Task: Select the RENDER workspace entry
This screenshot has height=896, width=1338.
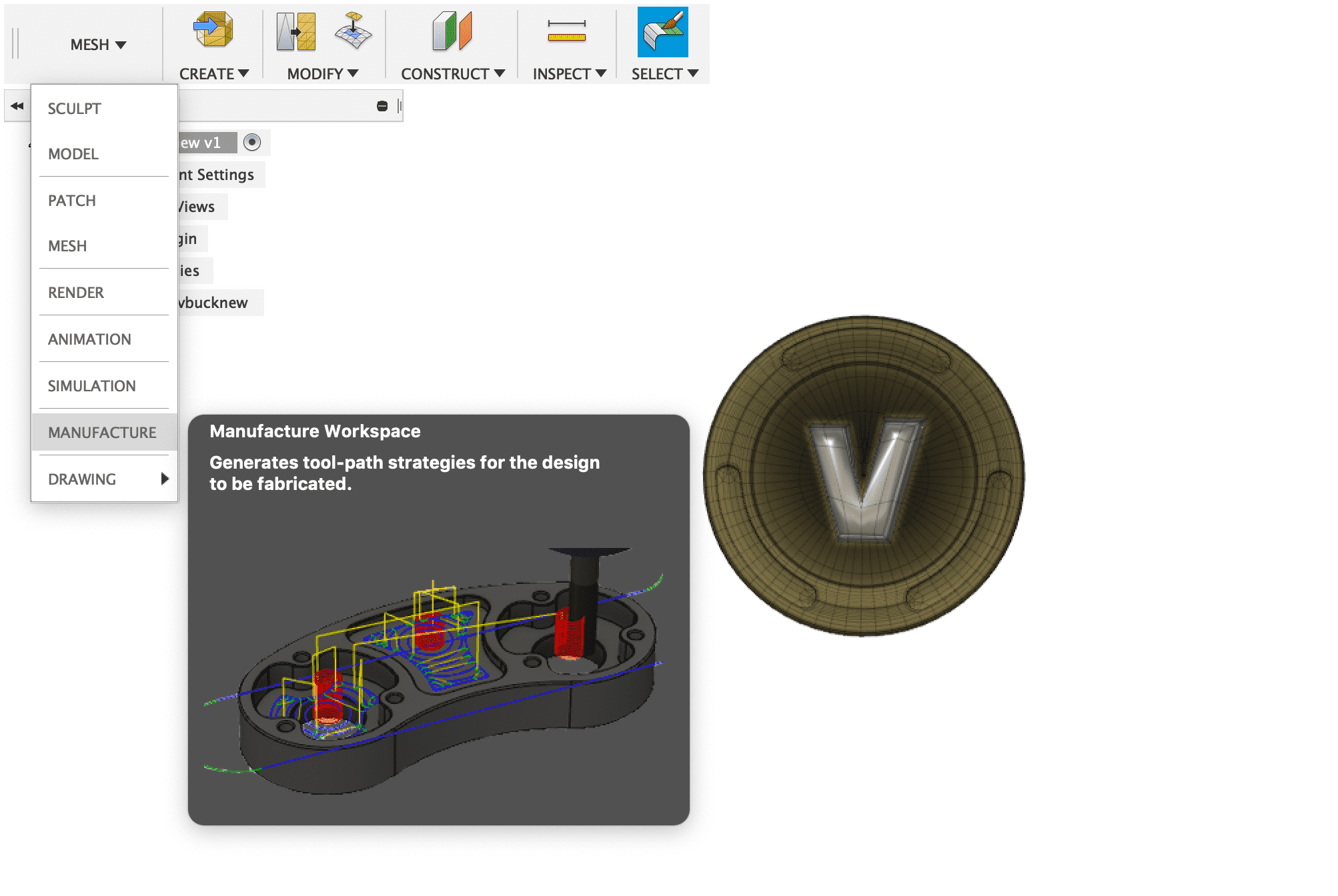Action: point(76,293)
